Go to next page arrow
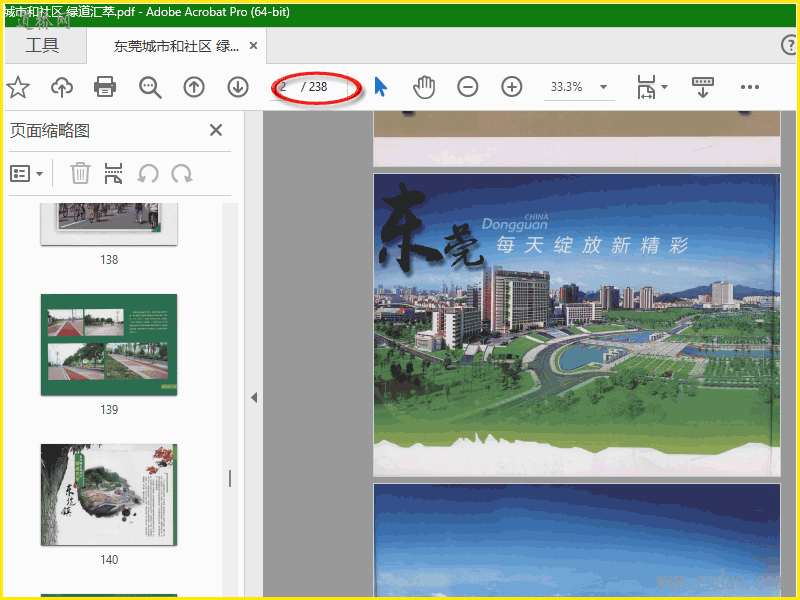Image resolution: width=800 pixels, height=600 pixels. pos(238,87)
